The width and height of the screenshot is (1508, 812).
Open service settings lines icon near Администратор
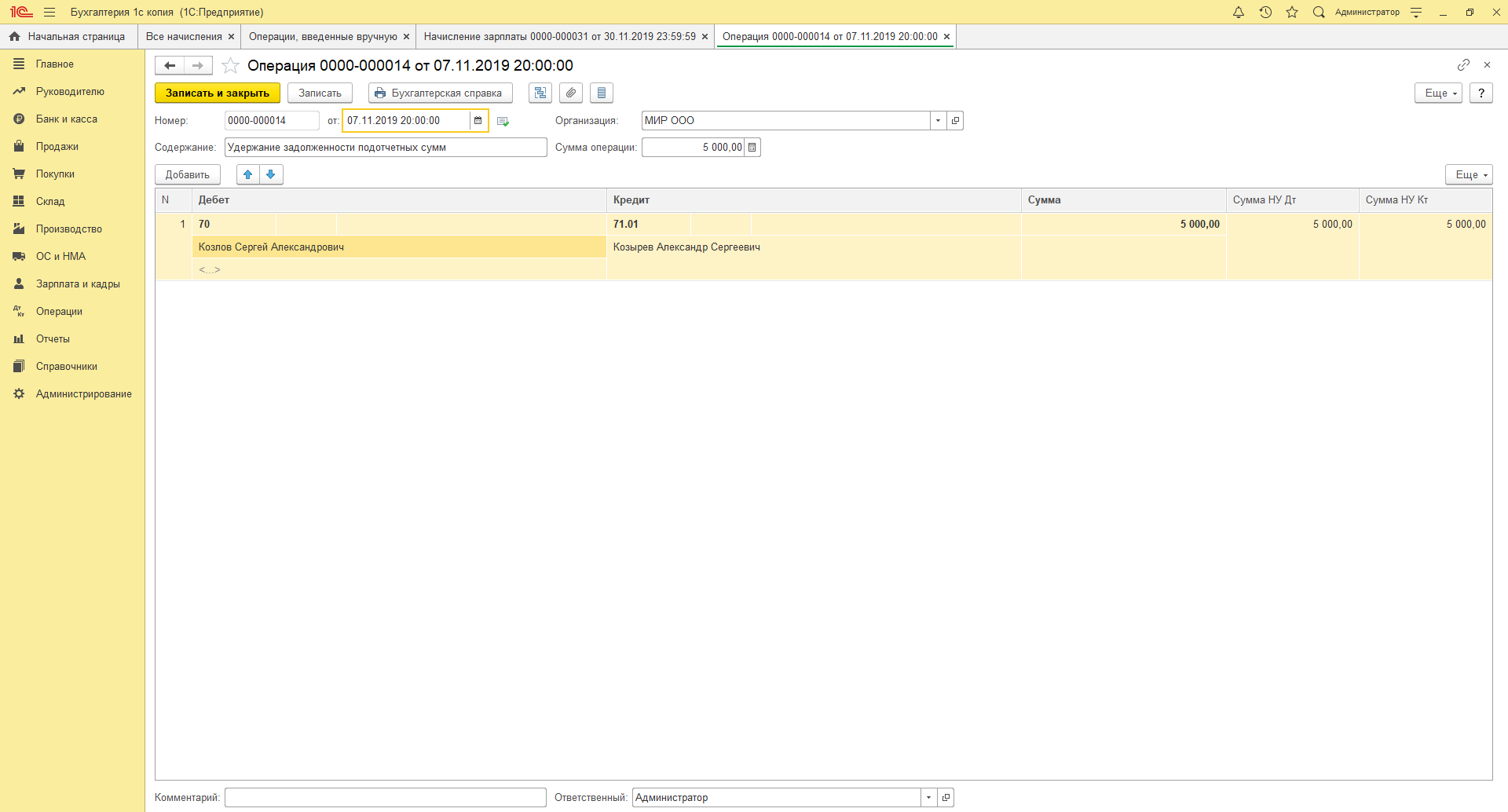tap(1416, 12)
